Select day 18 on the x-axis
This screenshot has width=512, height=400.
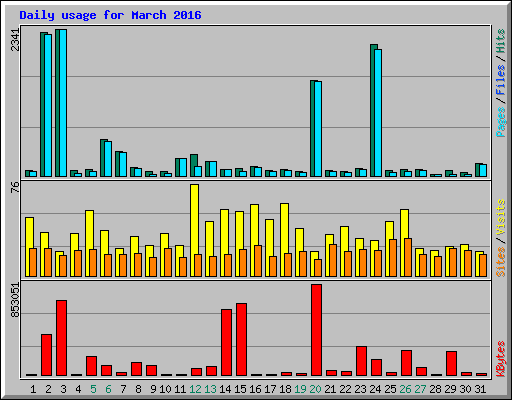tap(285, 389)
